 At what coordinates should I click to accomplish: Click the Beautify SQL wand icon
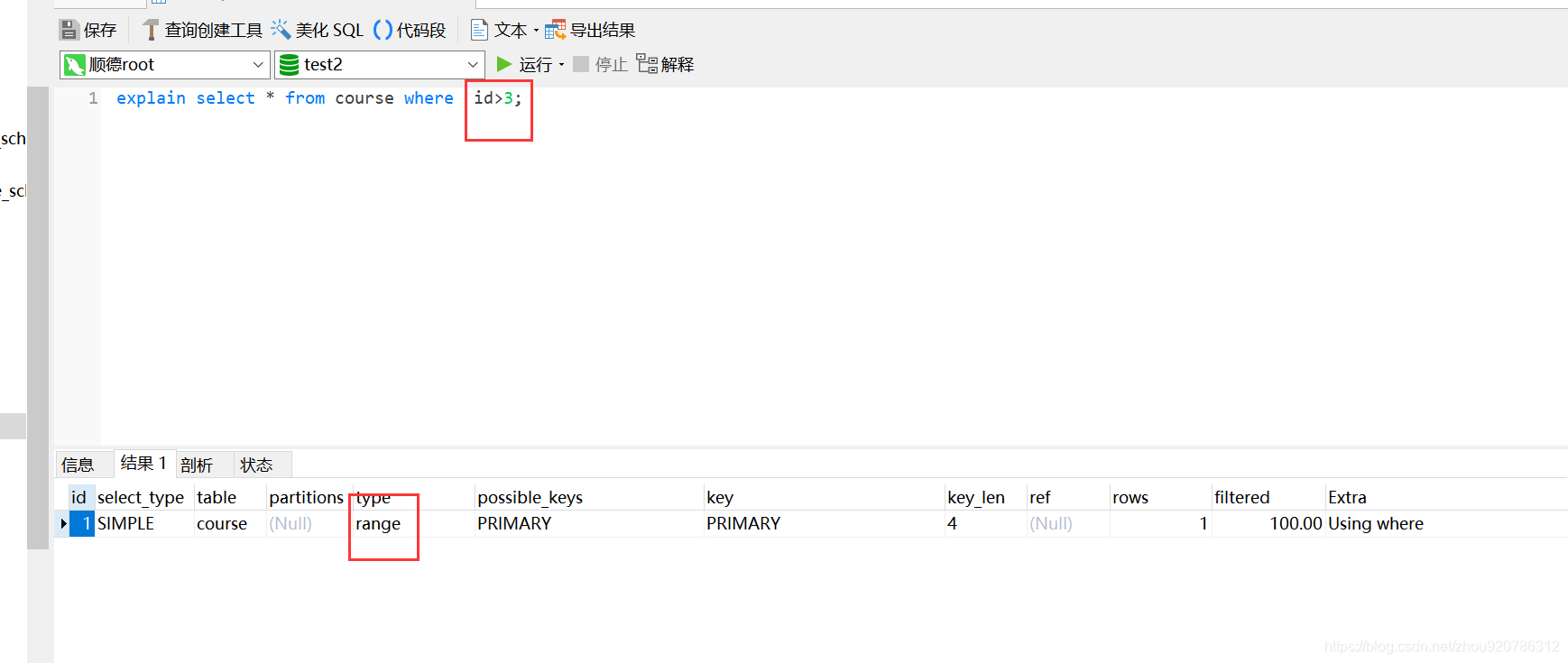(281, 30)
